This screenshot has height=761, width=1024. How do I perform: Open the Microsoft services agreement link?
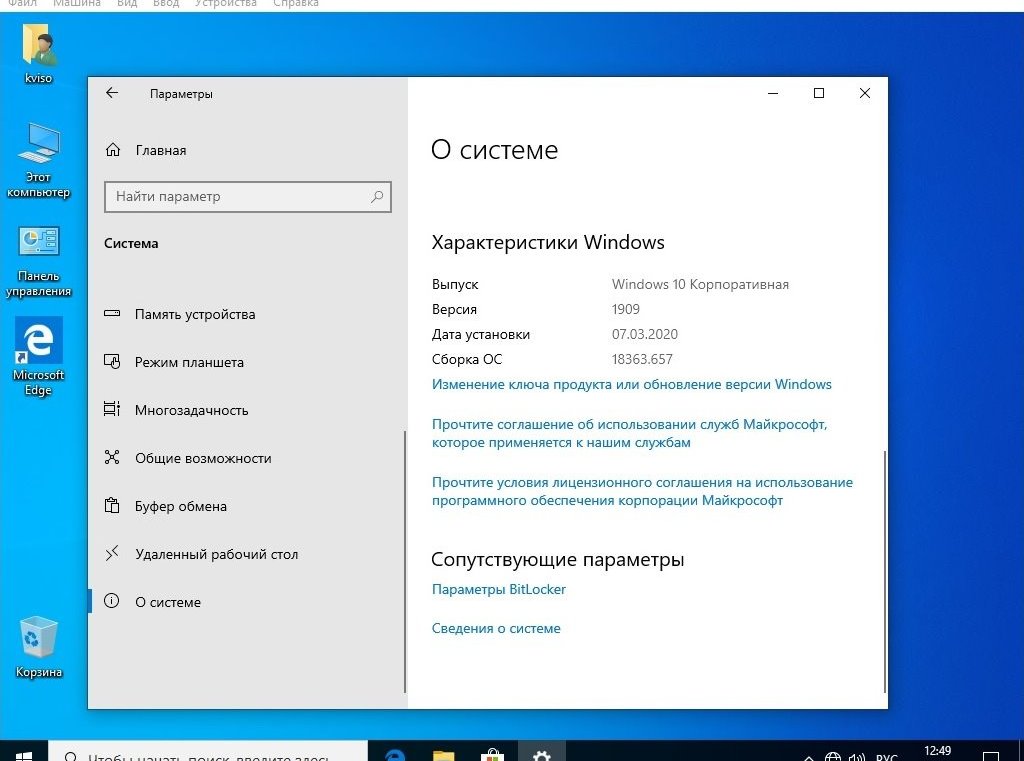[x=630, y=433]
